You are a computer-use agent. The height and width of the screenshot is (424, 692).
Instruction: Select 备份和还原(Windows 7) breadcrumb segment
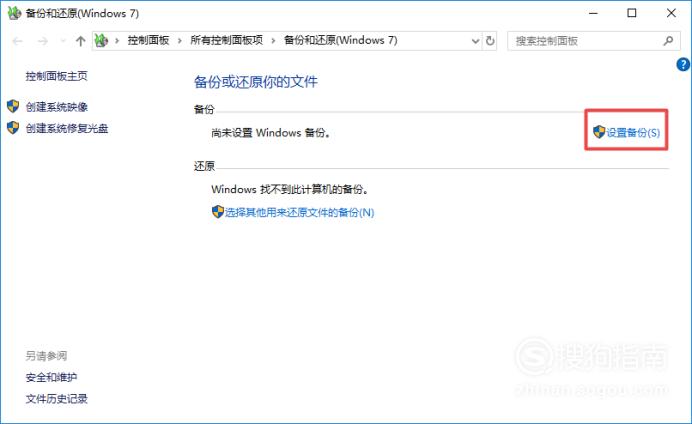[x=340, y=41]
